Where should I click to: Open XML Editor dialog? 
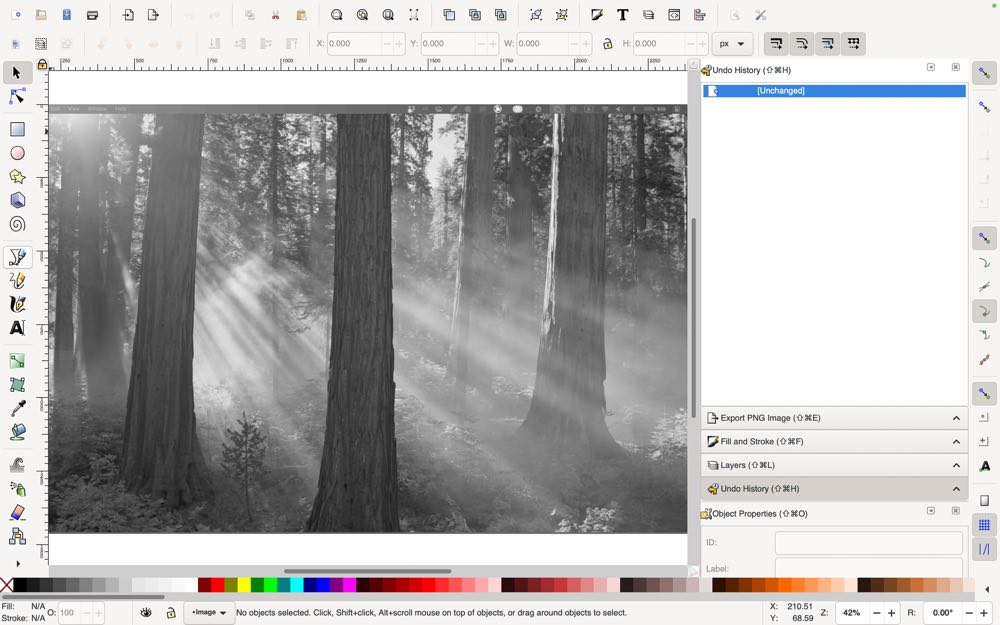674,15
